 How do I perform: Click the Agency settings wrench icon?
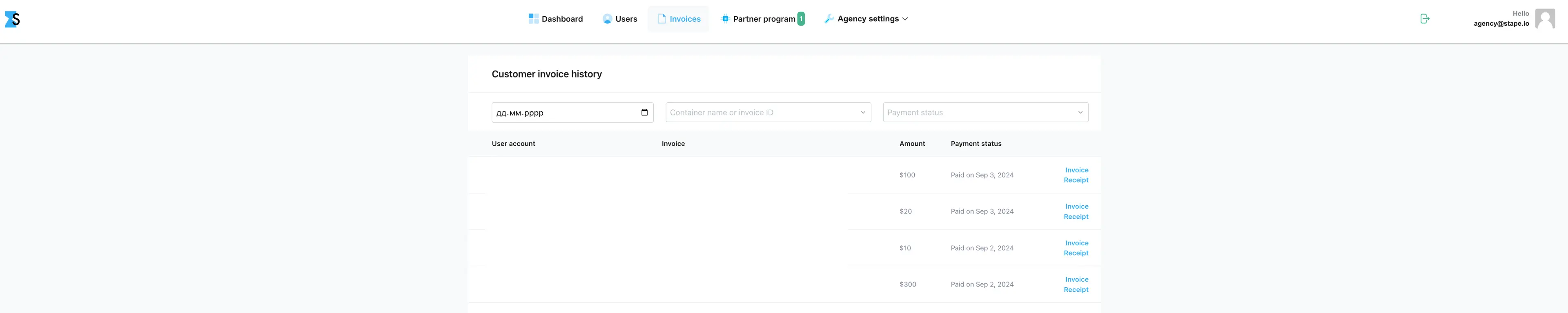[x=829, y=19]
